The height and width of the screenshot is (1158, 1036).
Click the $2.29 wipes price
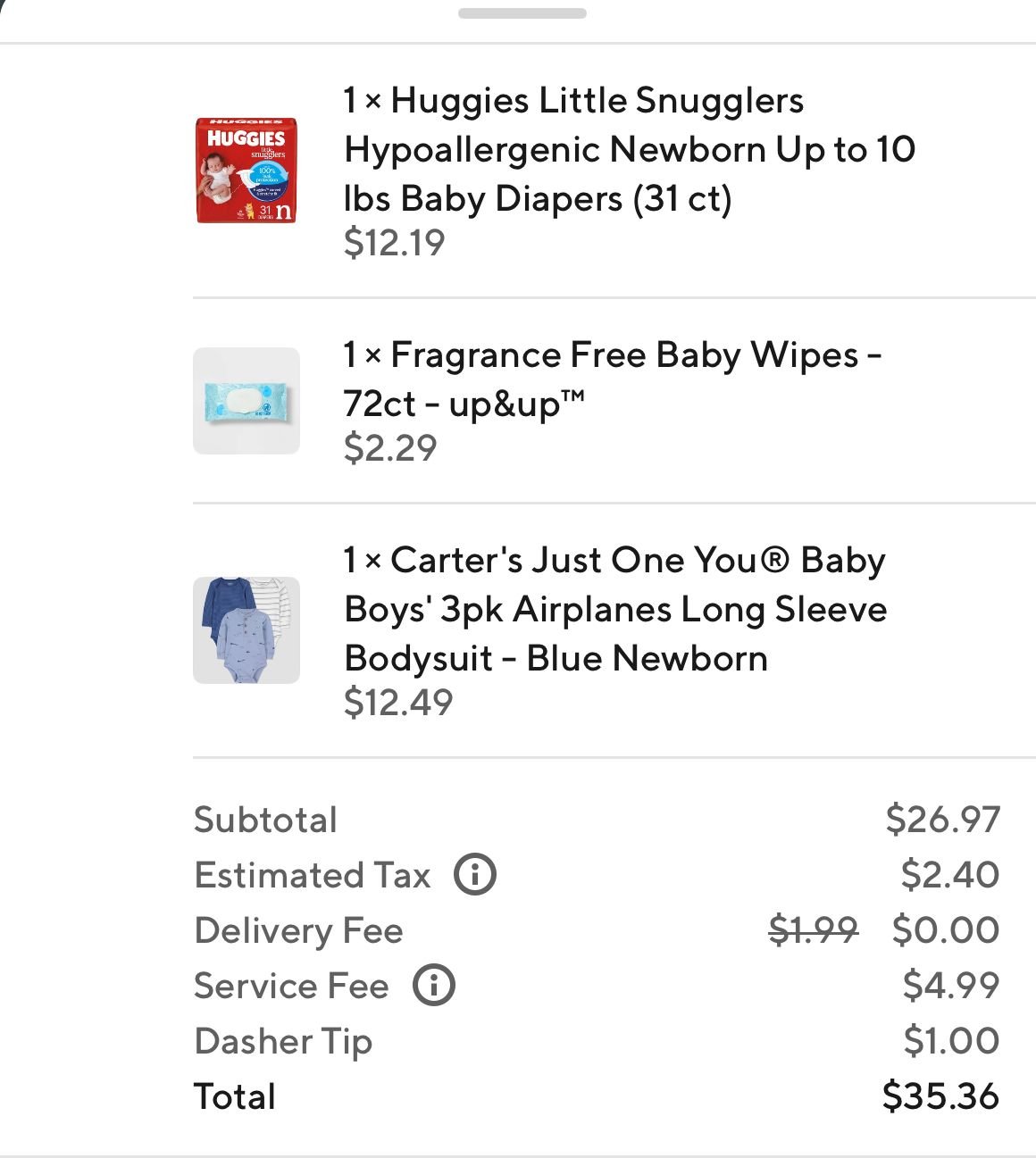coord(390,448)
